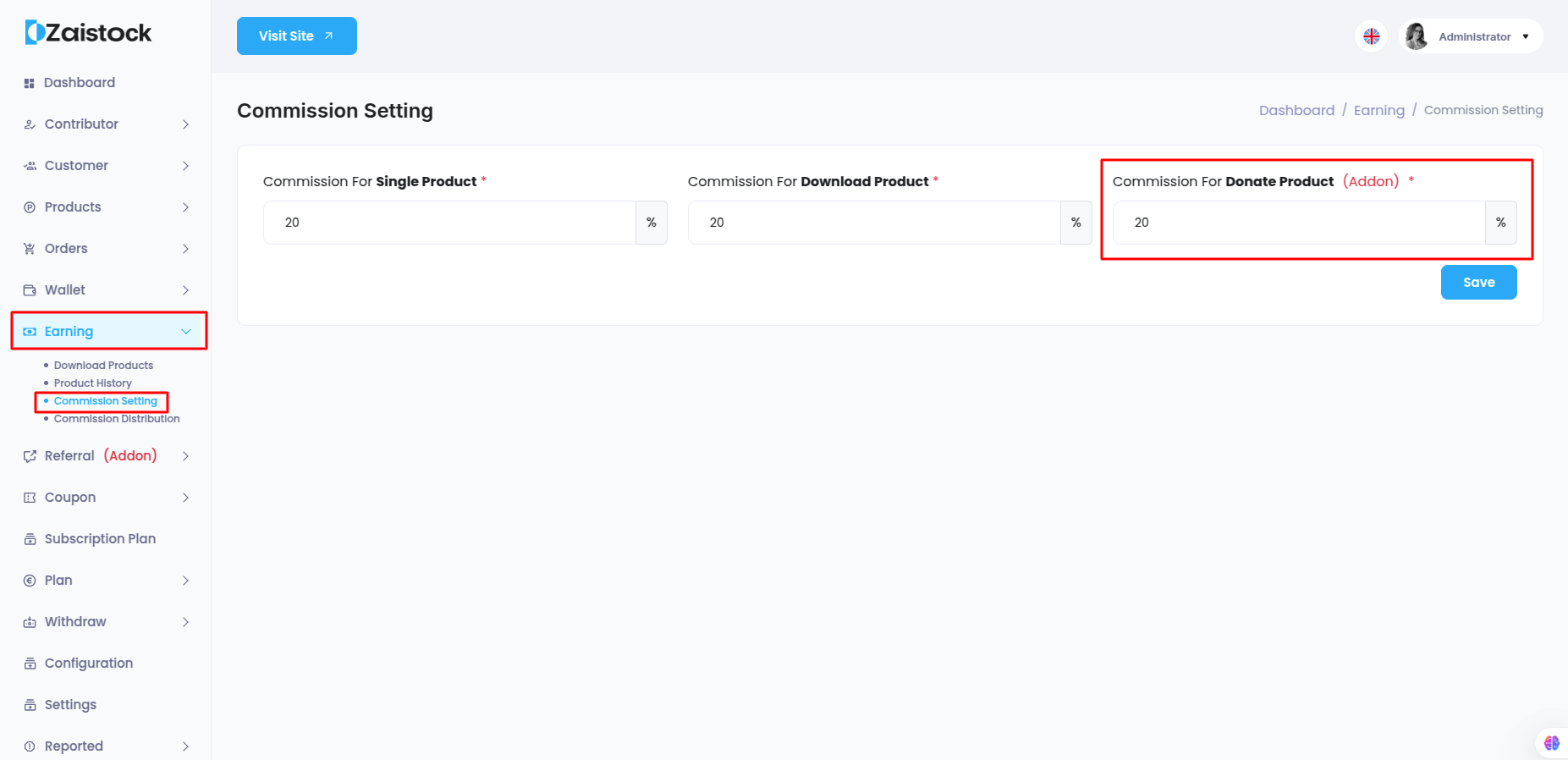Open the Settings menu item
Screen dimensions: 1568x760
tap(70, 705)
